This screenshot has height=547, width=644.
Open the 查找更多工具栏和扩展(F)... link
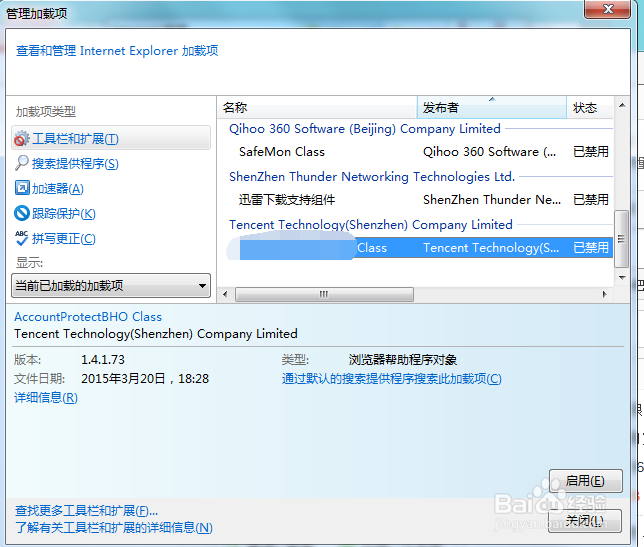pos(86,511)
